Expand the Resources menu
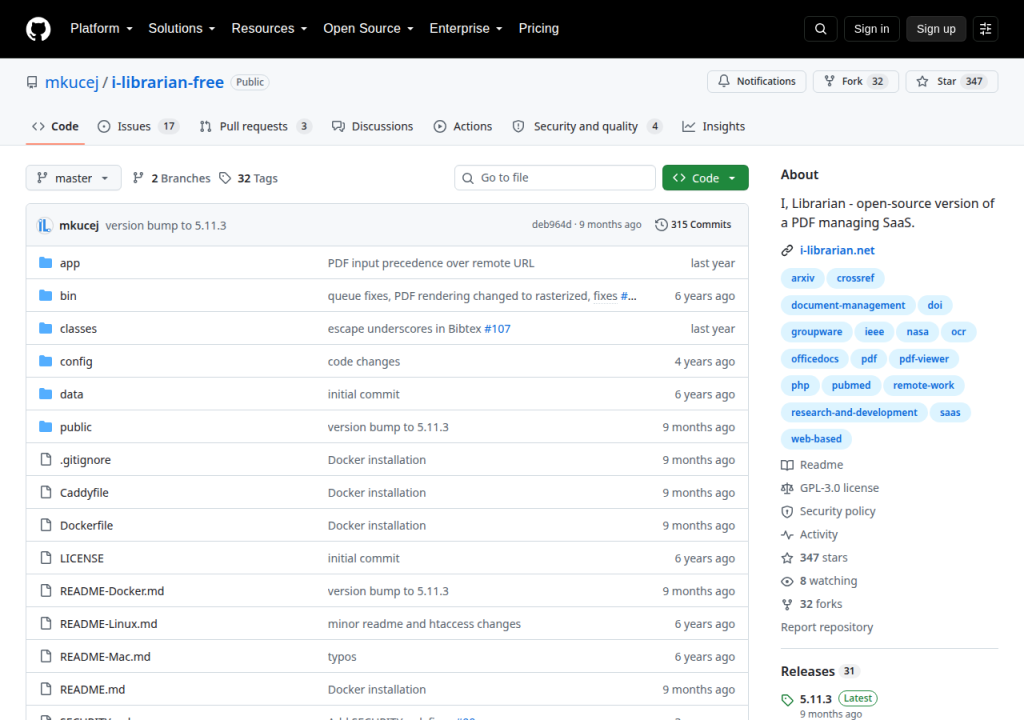Screen dimensions: 1024x720 (269, 29)
